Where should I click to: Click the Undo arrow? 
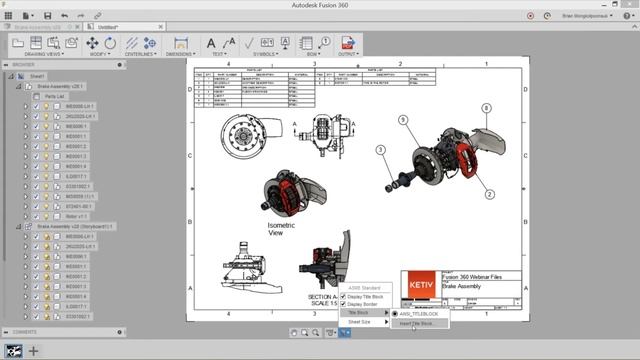(x=64, y=16)
